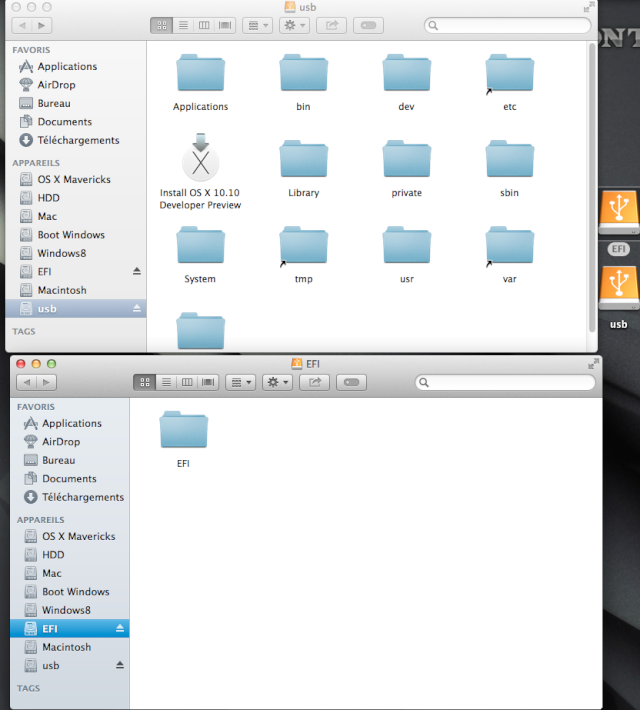Go back in EFI window
This screenshot has height=710, width=640.
pyautogui.click(x=27, y=382)
